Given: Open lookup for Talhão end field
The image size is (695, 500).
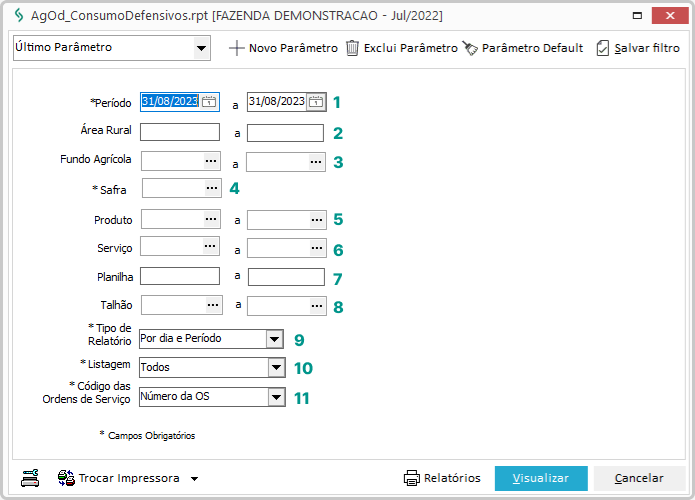Looking at the screenshot, I should coord(317,306).
